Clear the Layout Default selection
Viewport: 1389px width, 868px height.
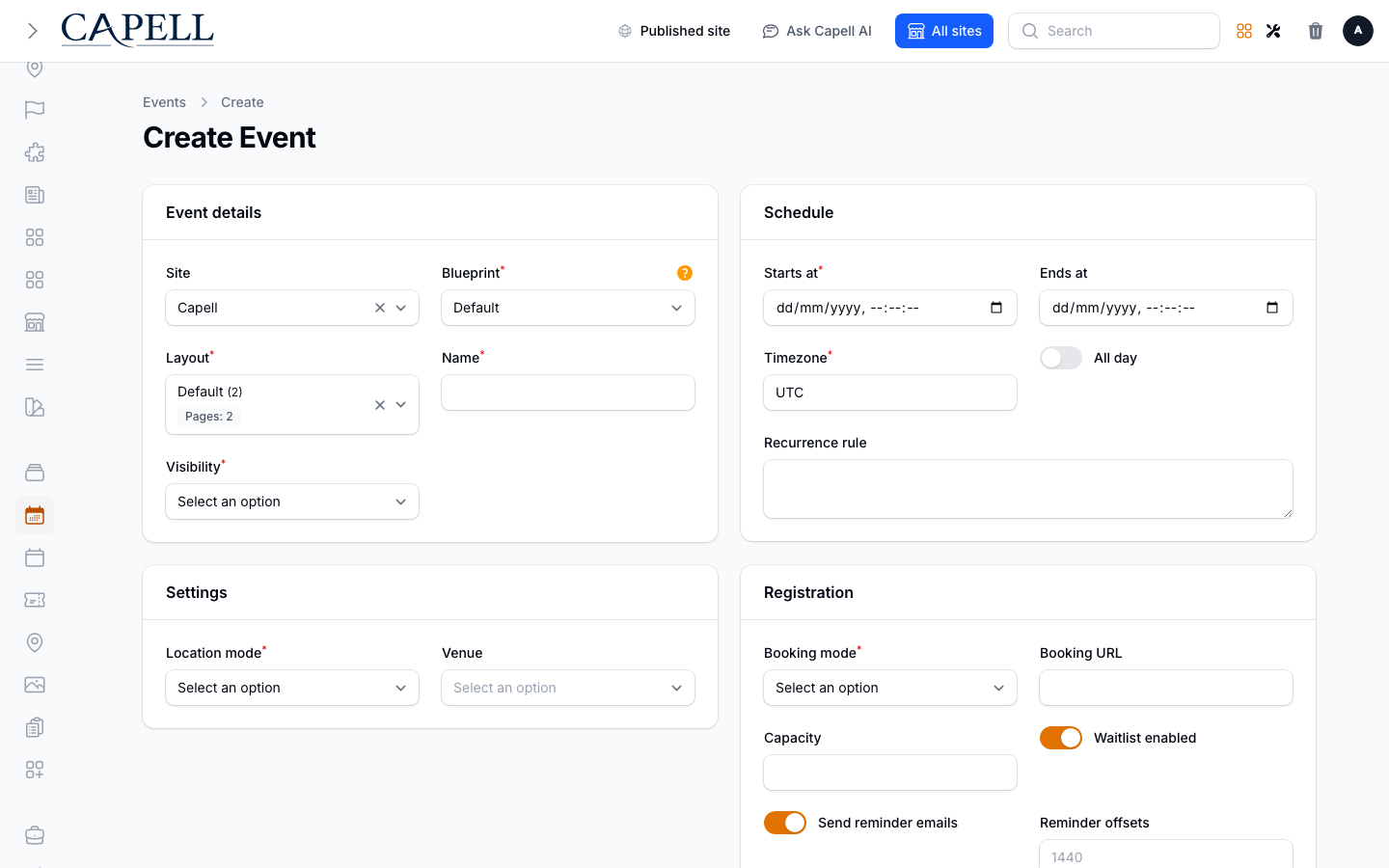380,405
